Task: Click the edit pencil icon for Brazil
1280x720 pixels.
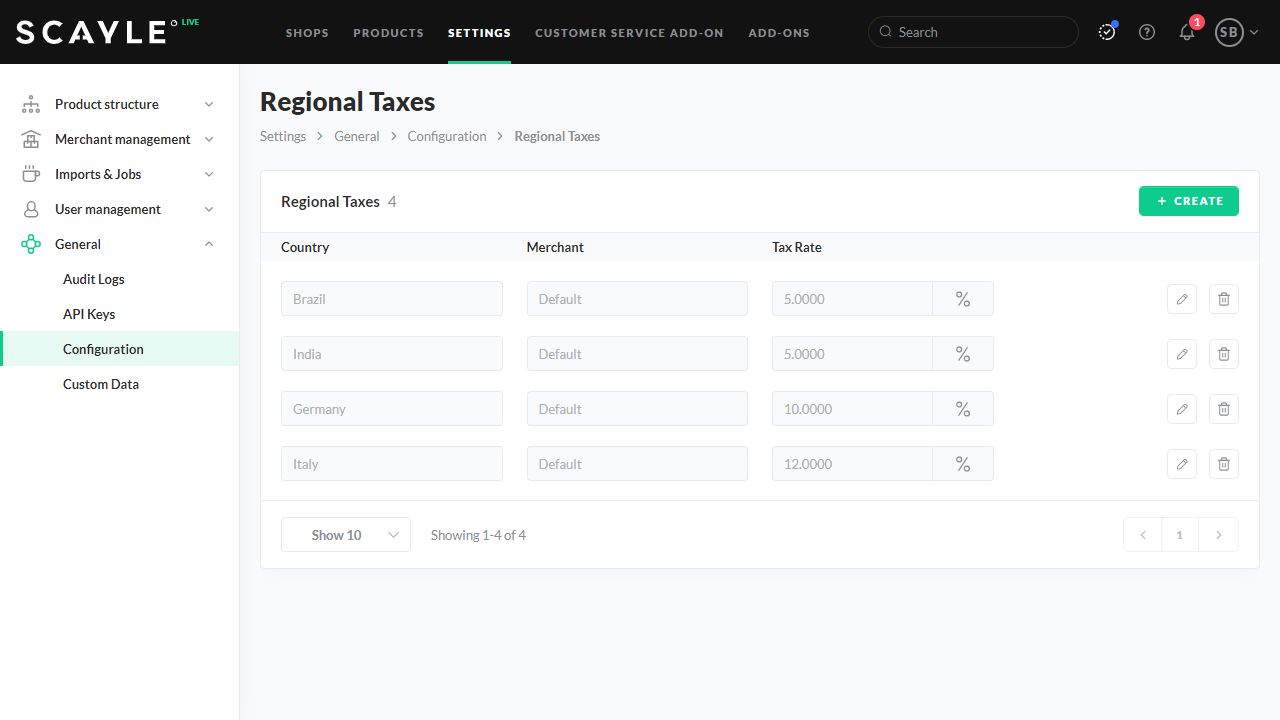Action: point(1181,299)
